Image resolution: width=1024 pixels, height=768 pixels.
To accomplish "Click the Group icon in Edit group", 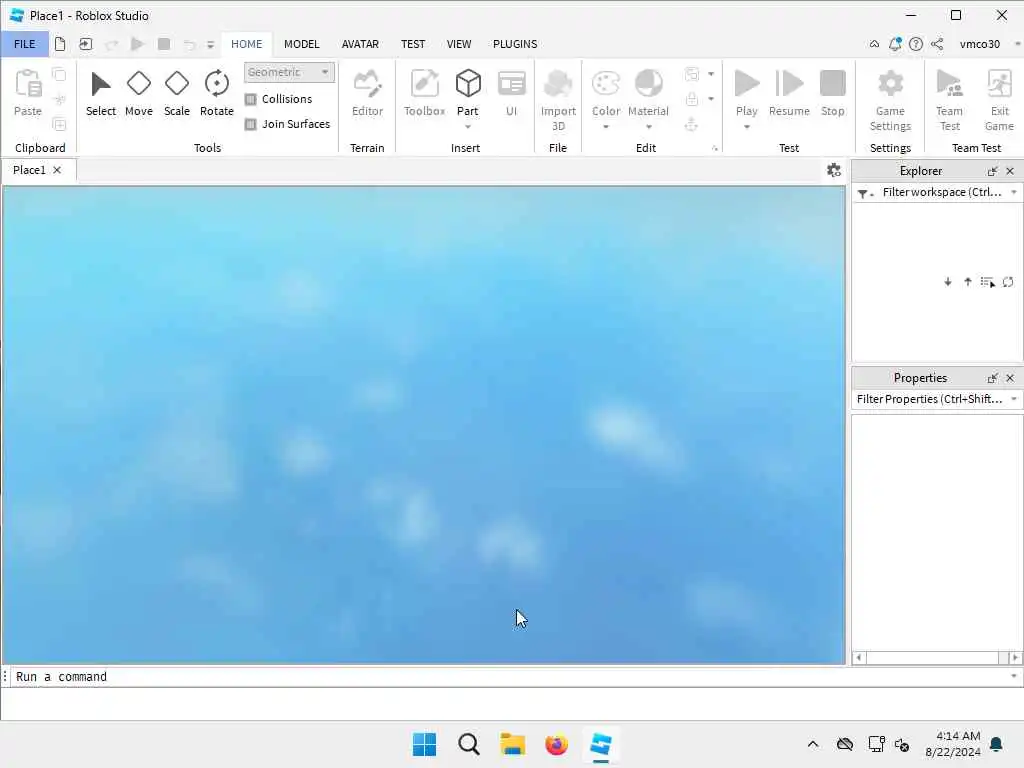I will pyautogui.click(x=692, y=74).
